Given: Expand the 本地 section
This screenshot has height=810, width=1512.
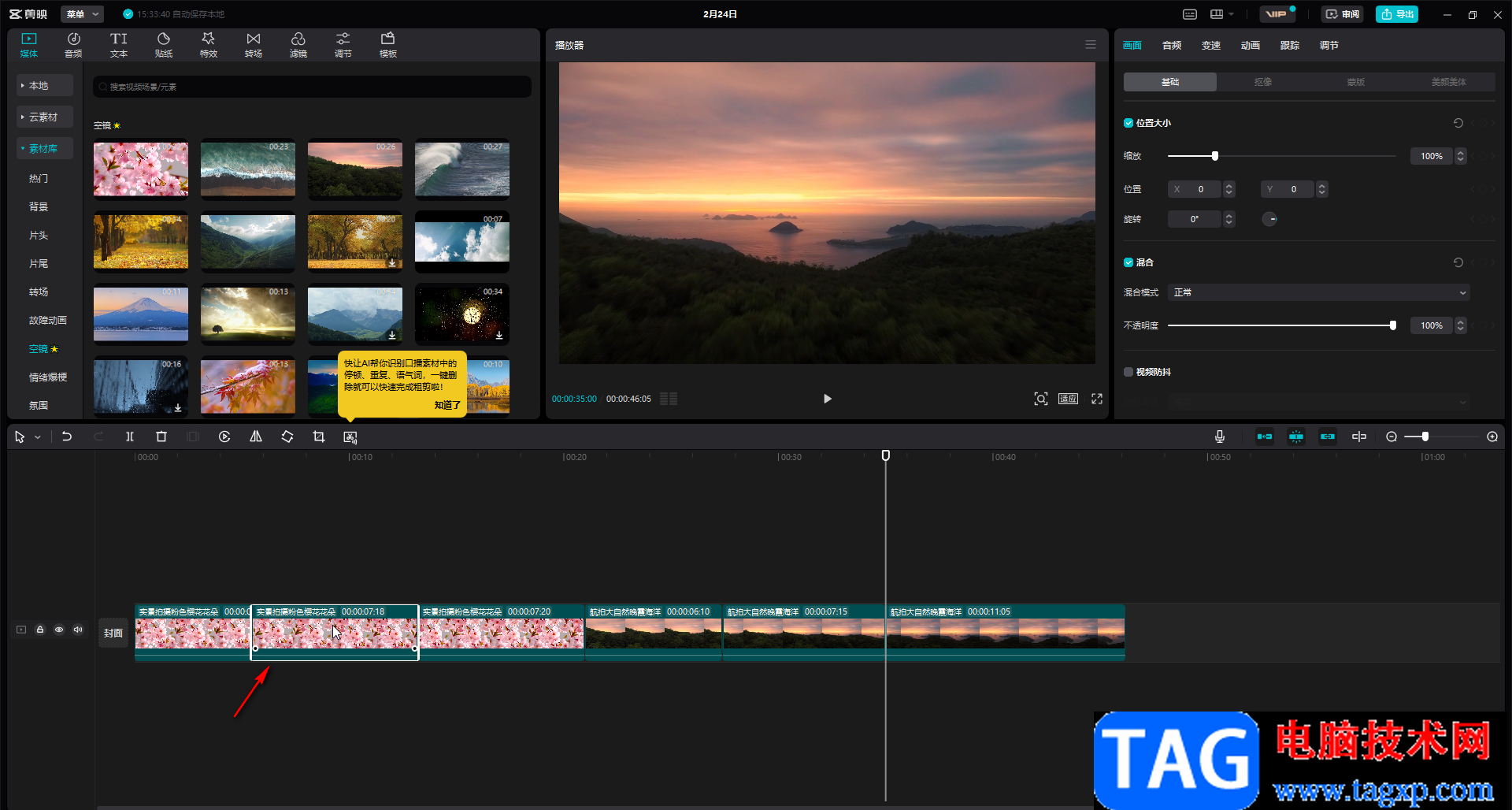Looking at the screenshot, I should pyautogui.click(x=45, y=85).
